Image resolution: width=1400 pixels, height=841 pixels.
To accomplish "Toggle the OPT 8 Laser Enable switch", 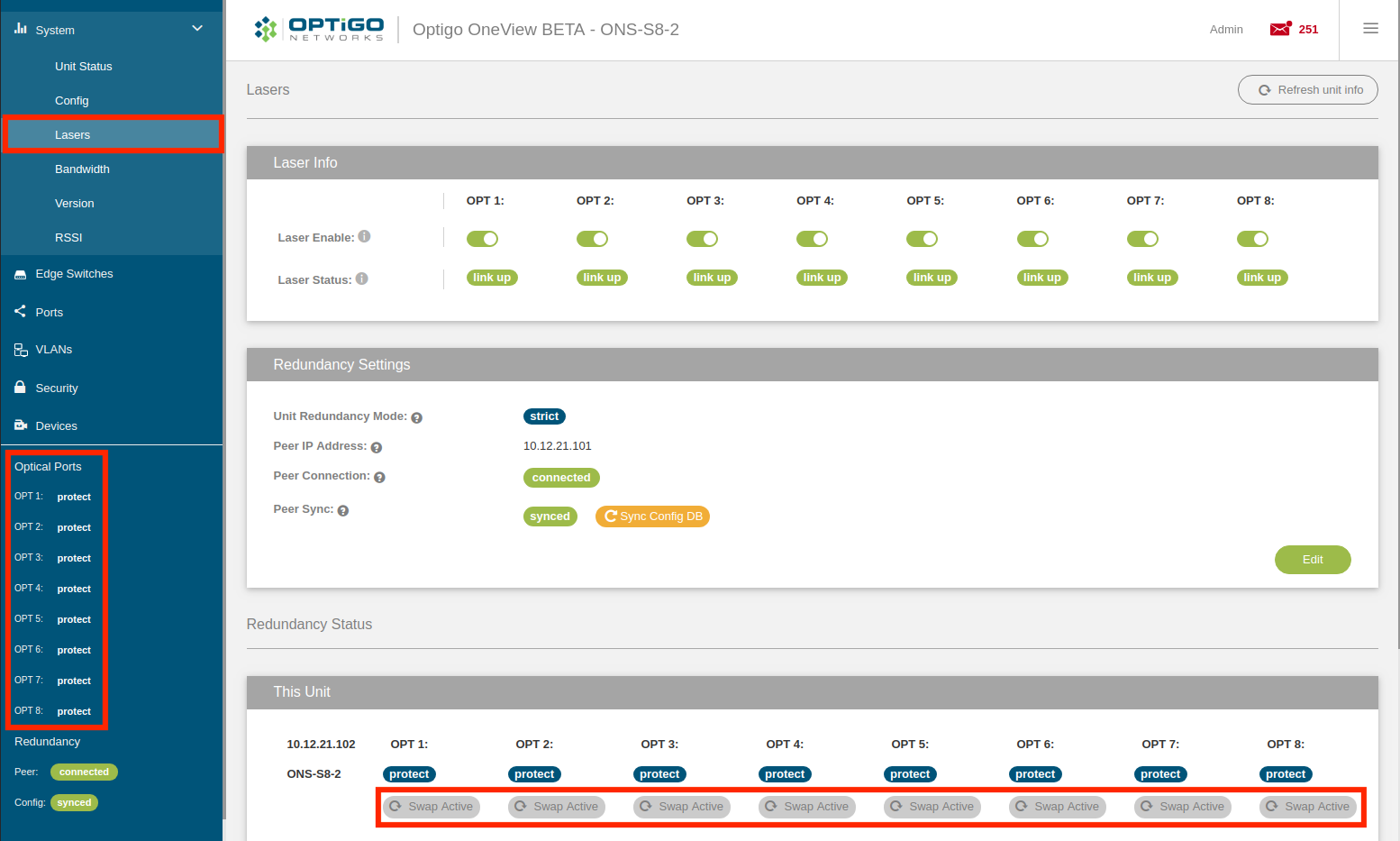I will click(1252, 238).
